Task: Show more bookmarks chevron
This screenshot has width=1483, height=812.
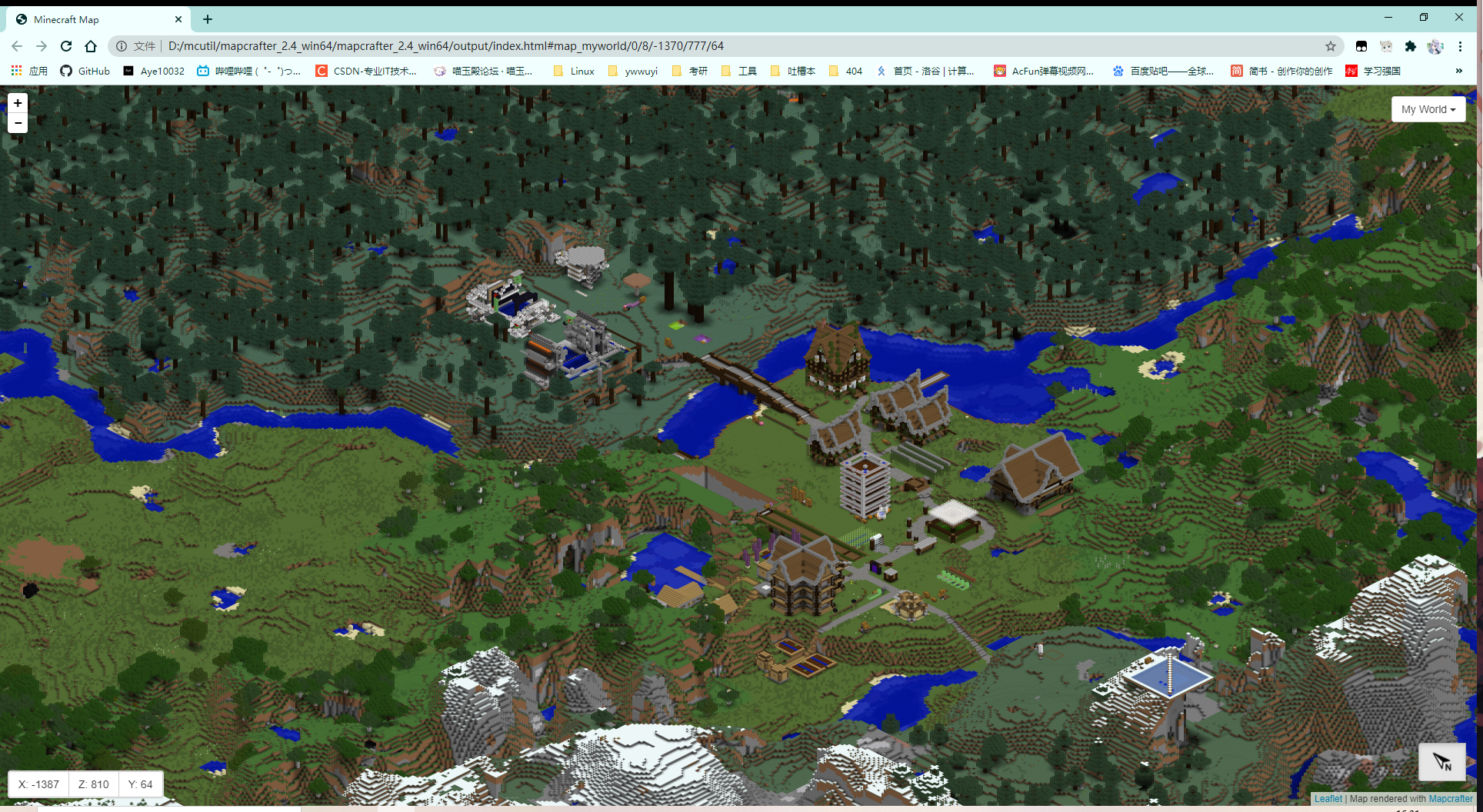Action: tap(1459, 71)
